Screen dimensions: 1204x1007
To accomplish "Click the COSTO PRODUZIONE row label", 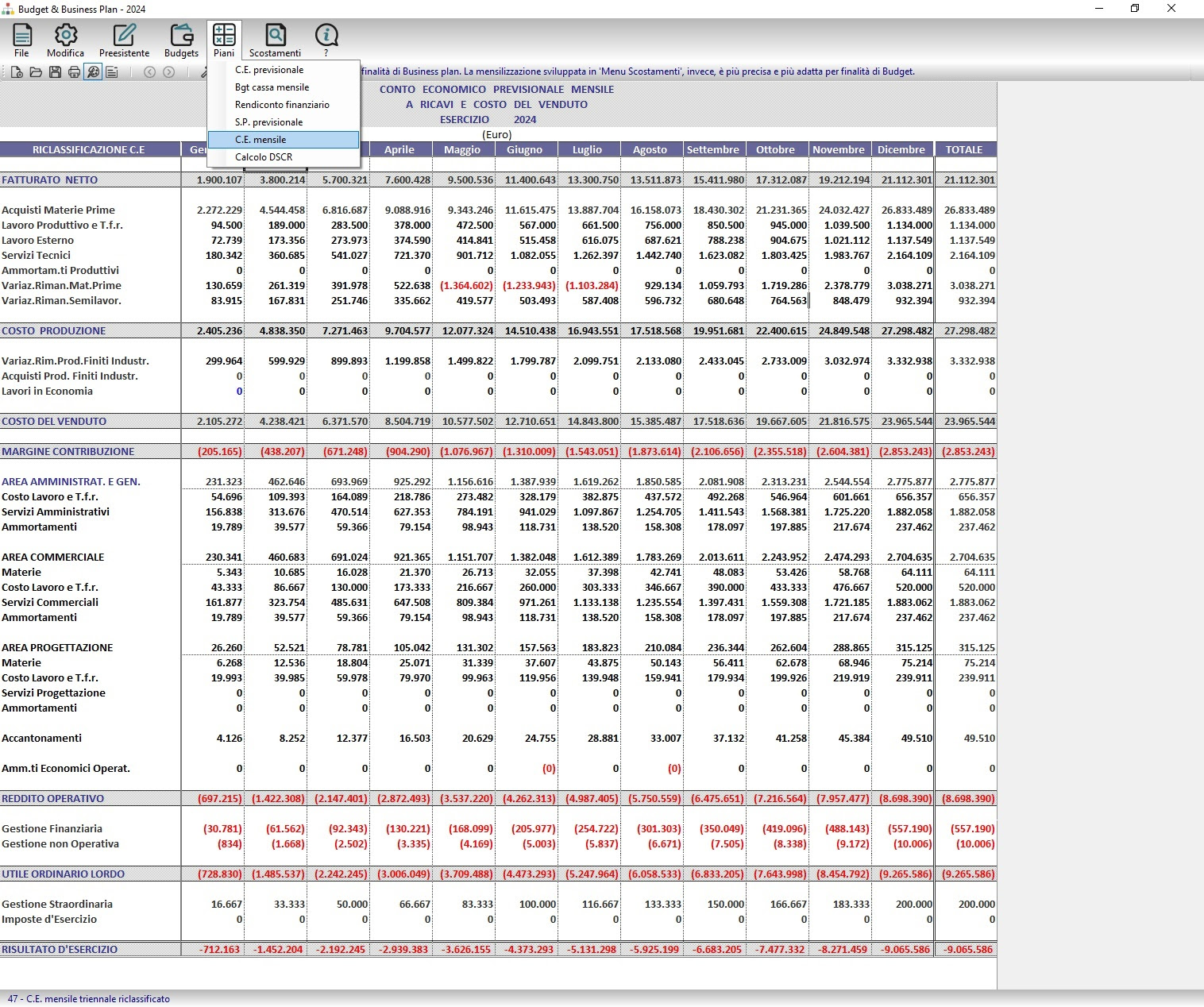I will [54, 331].
